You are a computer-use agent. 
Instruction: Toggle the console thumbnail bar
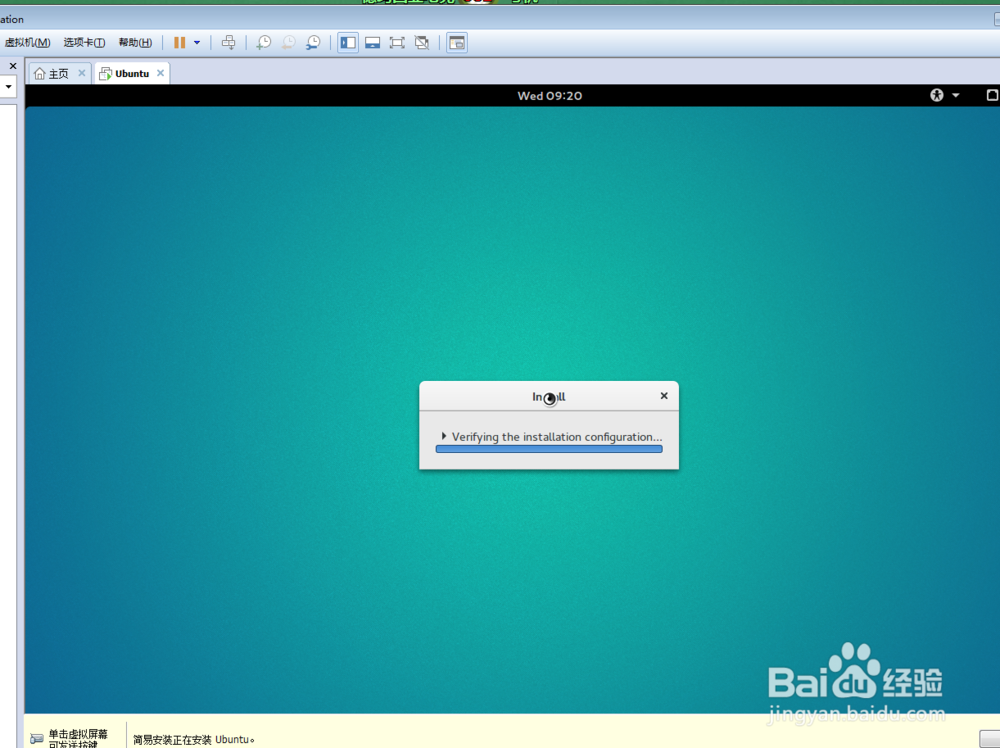pyautogui.click(x=372, y=42)
